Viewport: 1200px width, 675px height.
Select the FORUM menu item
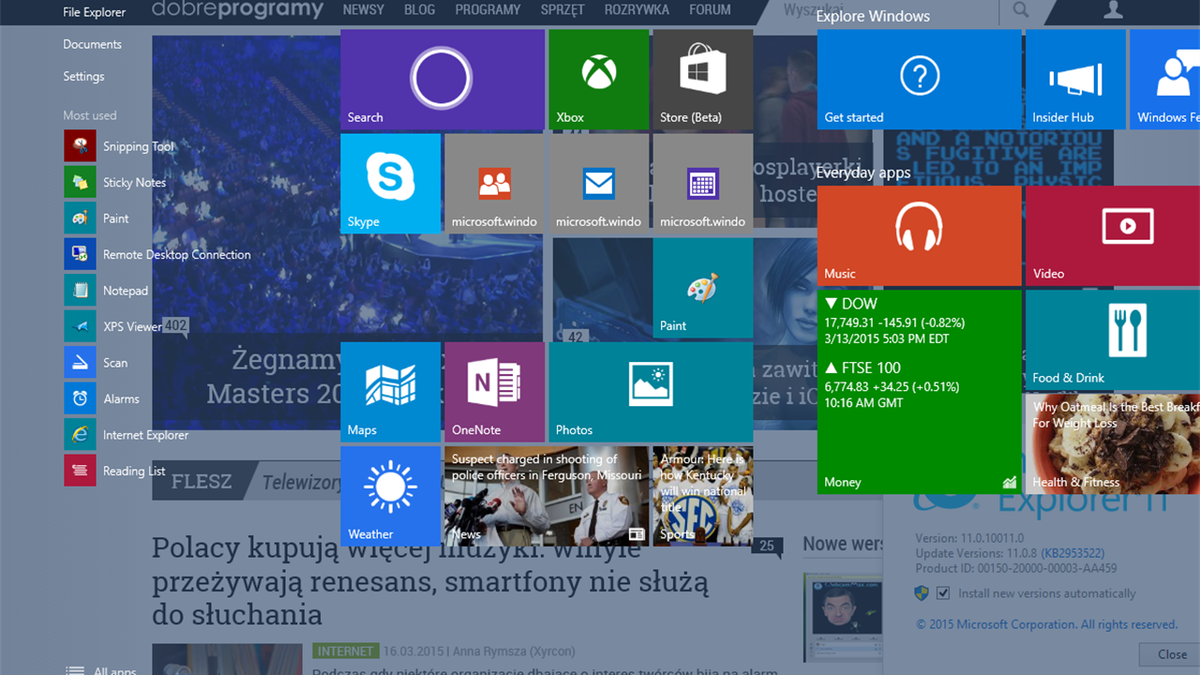[x=709, y=10]
